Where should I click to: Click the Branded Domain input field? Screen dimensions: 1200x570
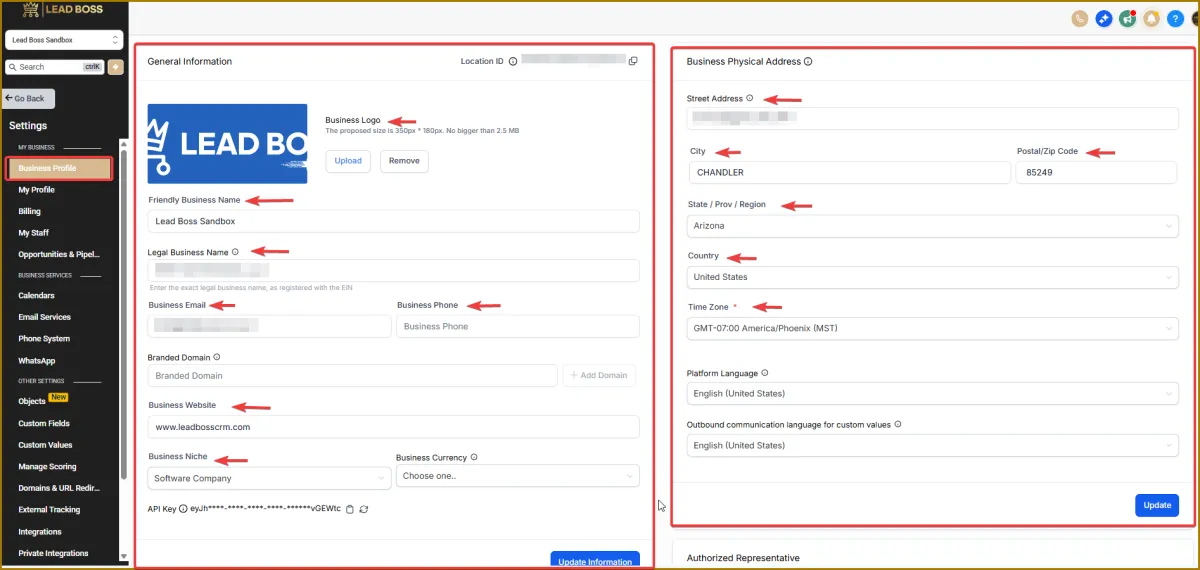[352, 376]
